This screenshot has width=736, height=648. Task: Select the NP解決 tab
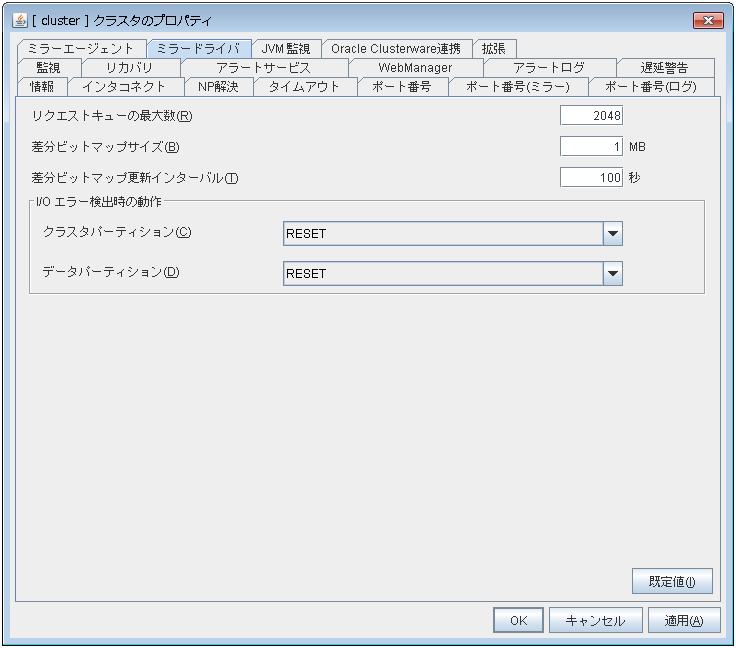pos(218,86)
